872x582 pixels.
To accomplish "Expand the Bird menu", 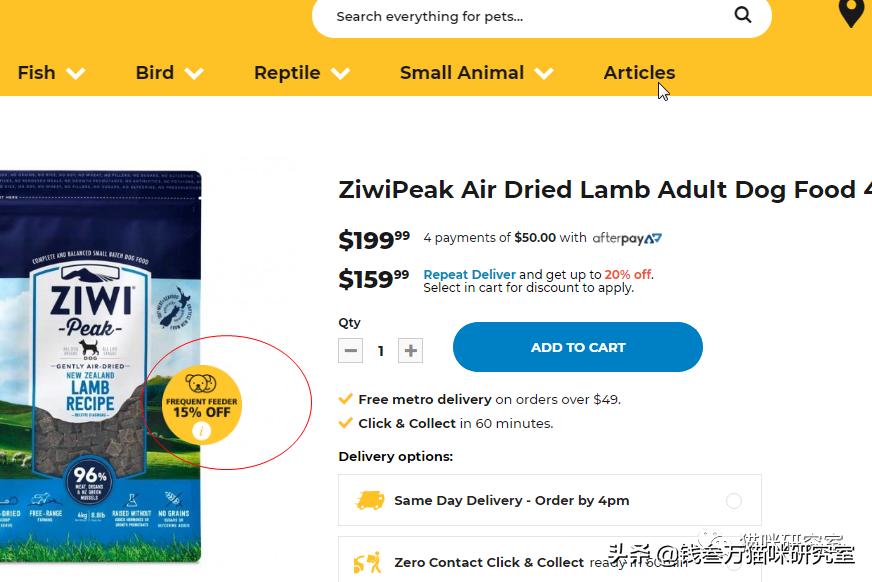I will [169, 73].
